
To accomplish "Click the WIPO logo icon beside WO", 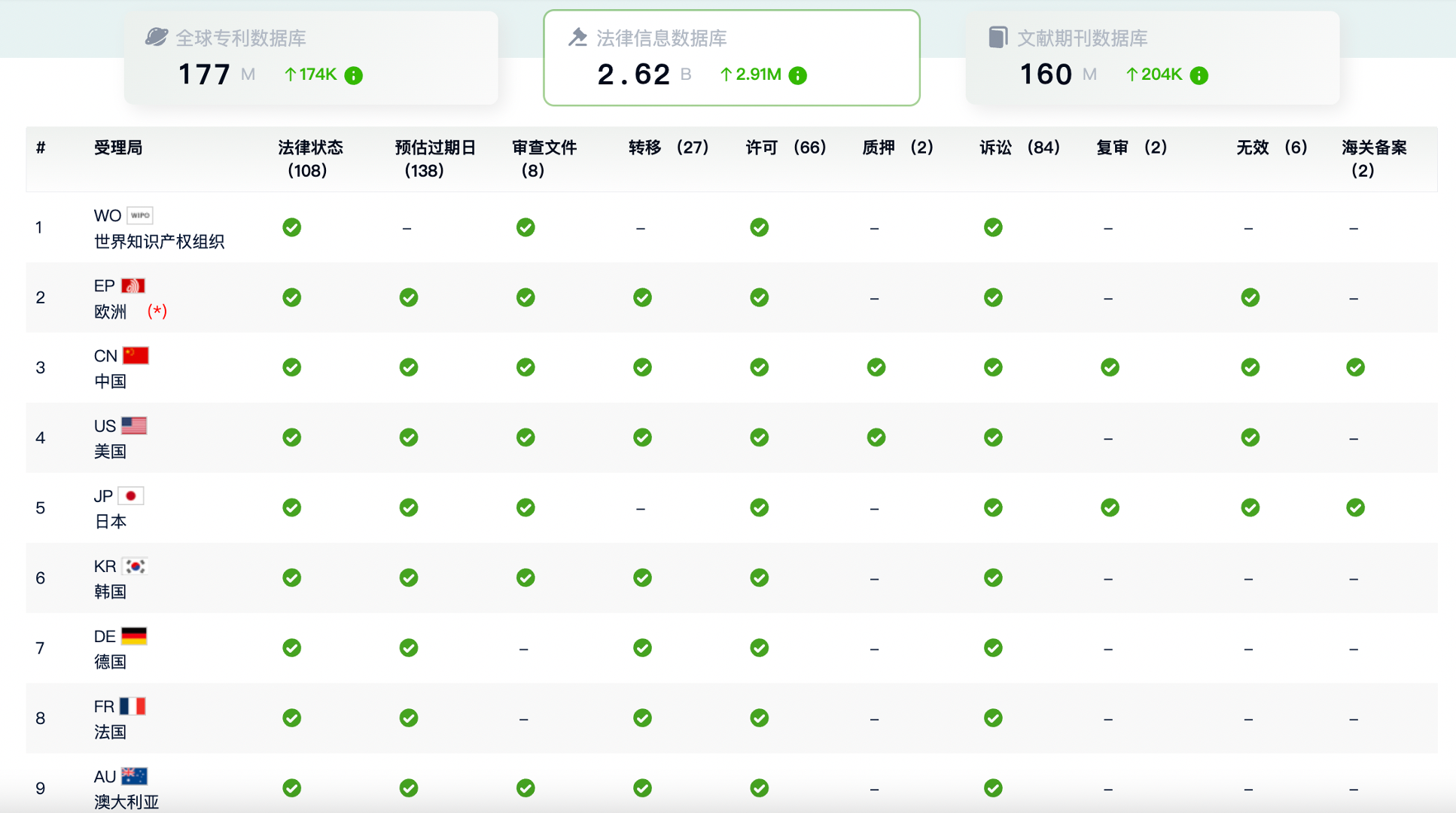I will click(140, 215).
